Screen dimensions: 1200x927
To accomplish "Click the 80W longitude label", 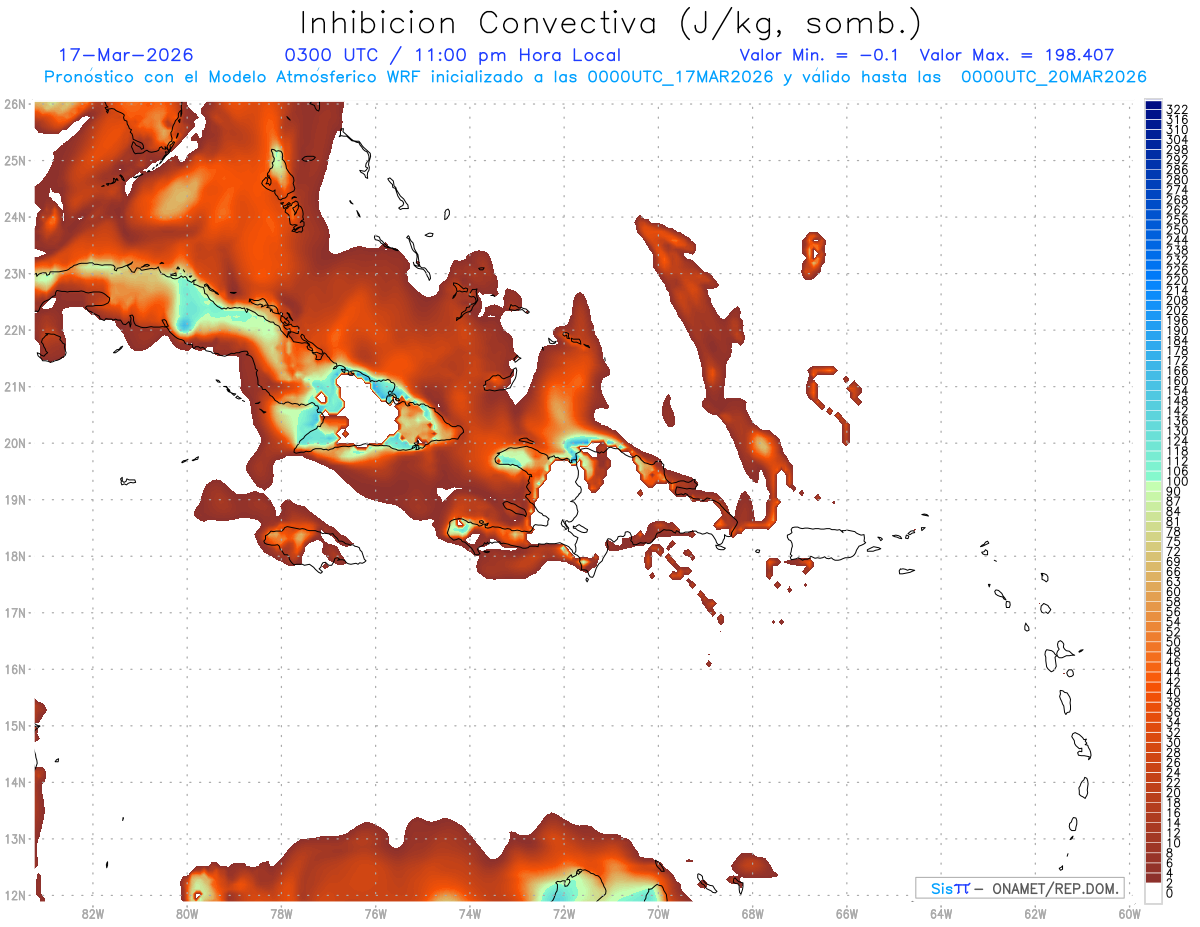I will 187,913.
